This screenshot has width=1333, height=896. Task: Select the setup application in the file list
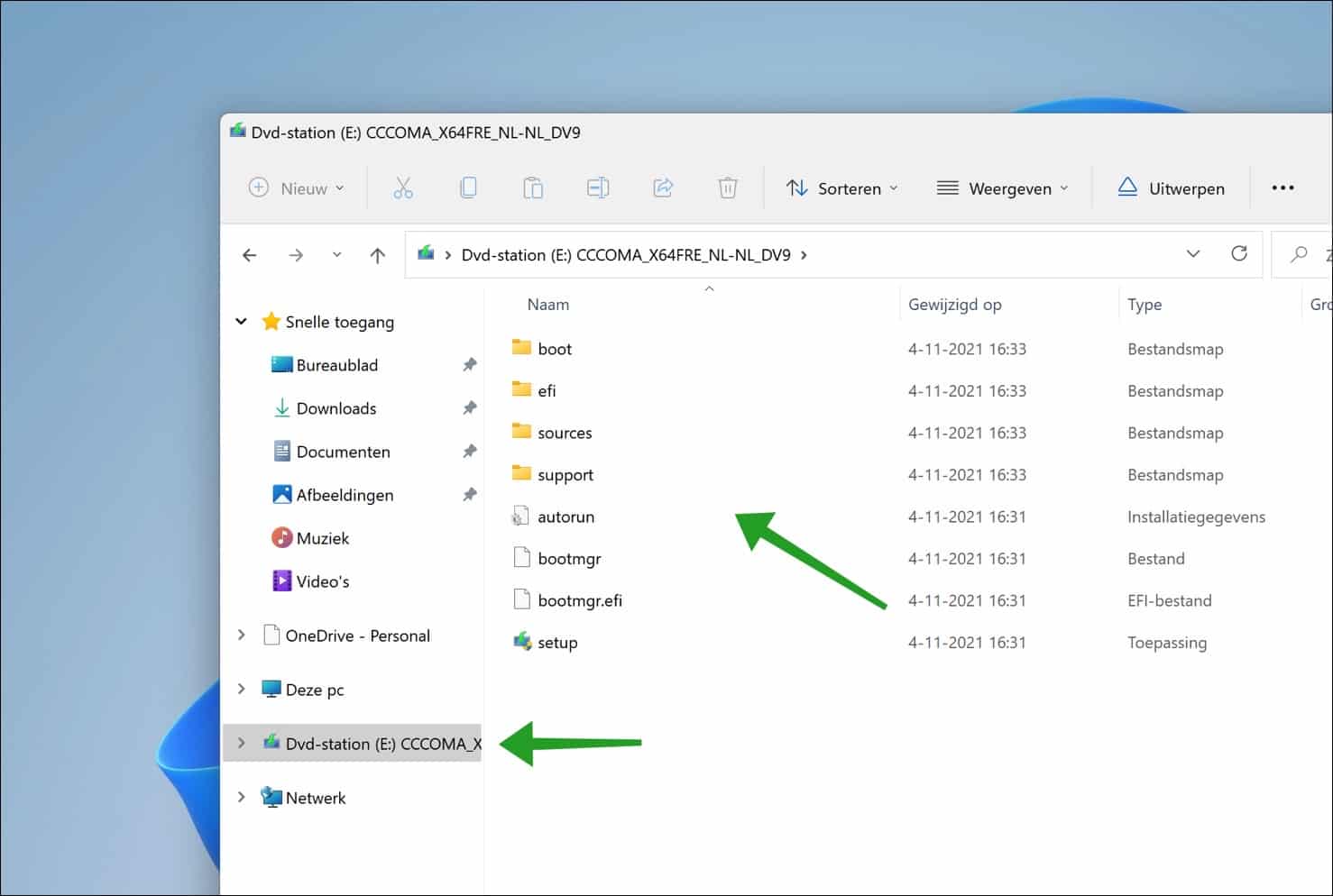(556, 642)
